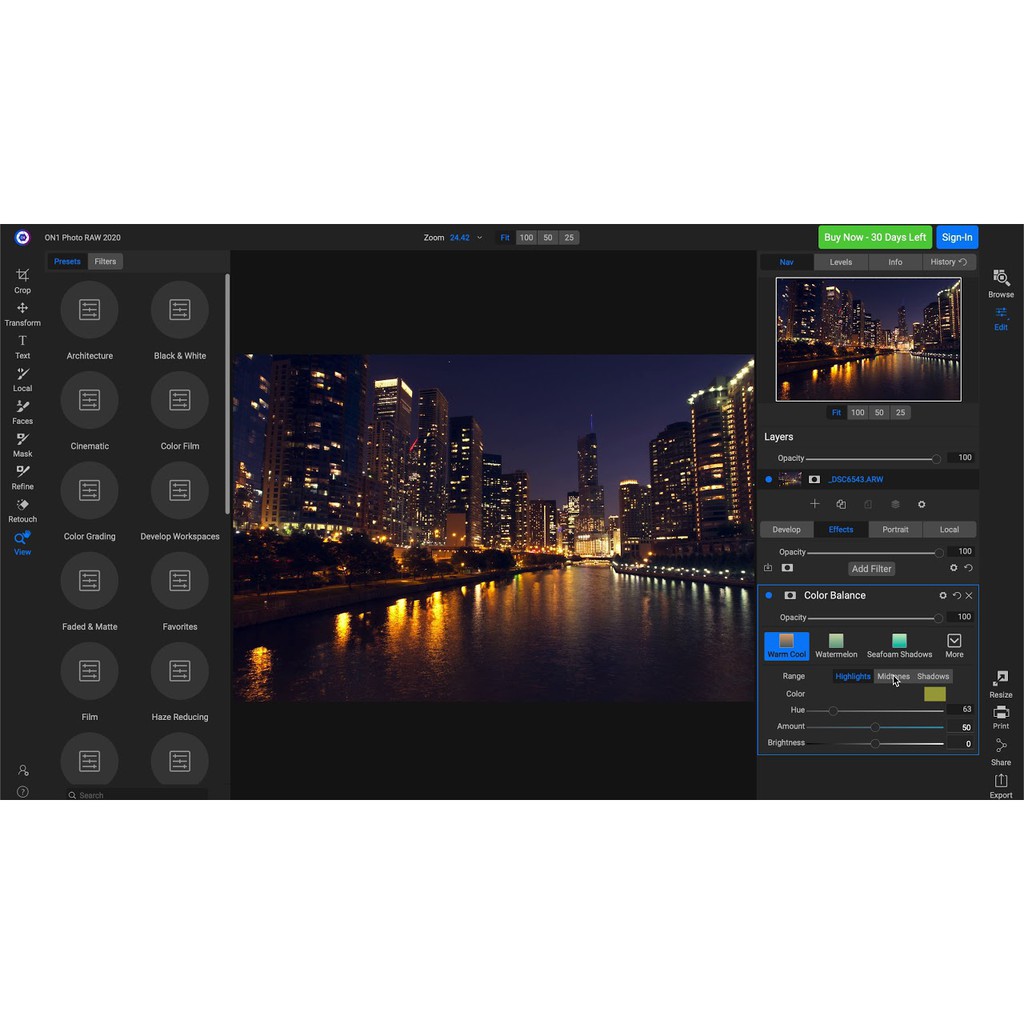Select the Shadows range option
Screen dimensions: 1024x1024
pyautogui.click(x=932, y=676)
